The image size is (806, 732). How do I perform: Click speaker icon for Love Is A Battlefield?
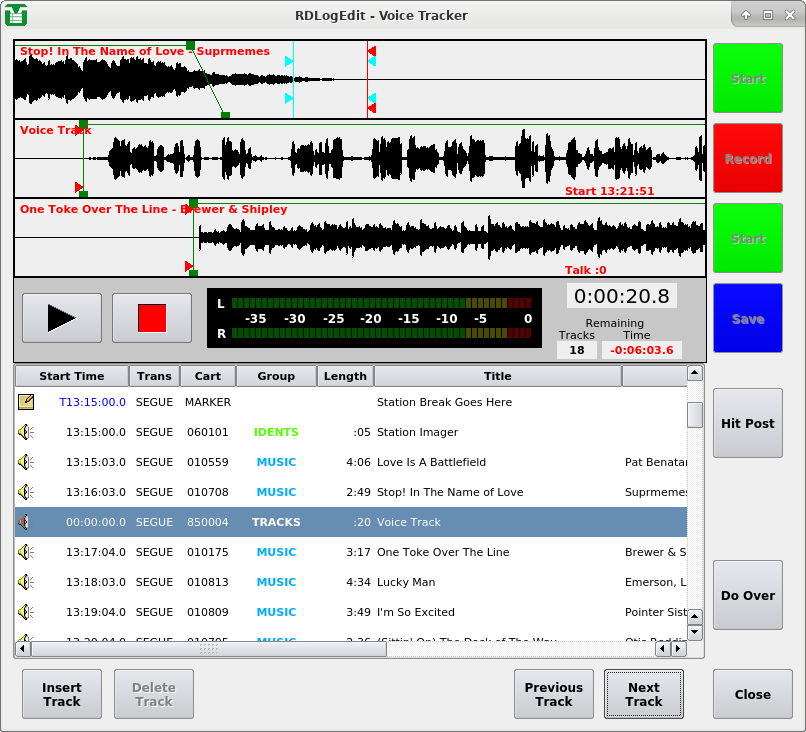25,462
